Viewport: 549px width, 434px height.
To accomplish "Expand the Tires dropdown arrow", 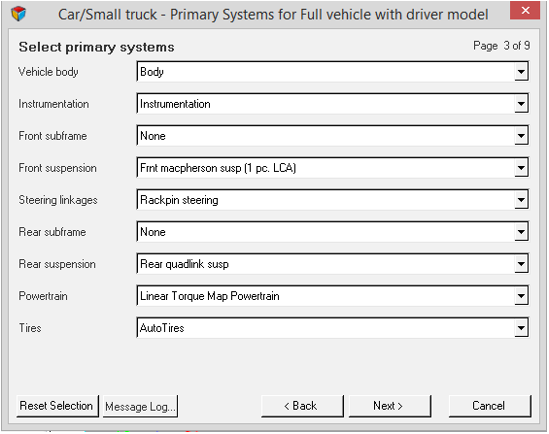I will [x=521, y=328].
